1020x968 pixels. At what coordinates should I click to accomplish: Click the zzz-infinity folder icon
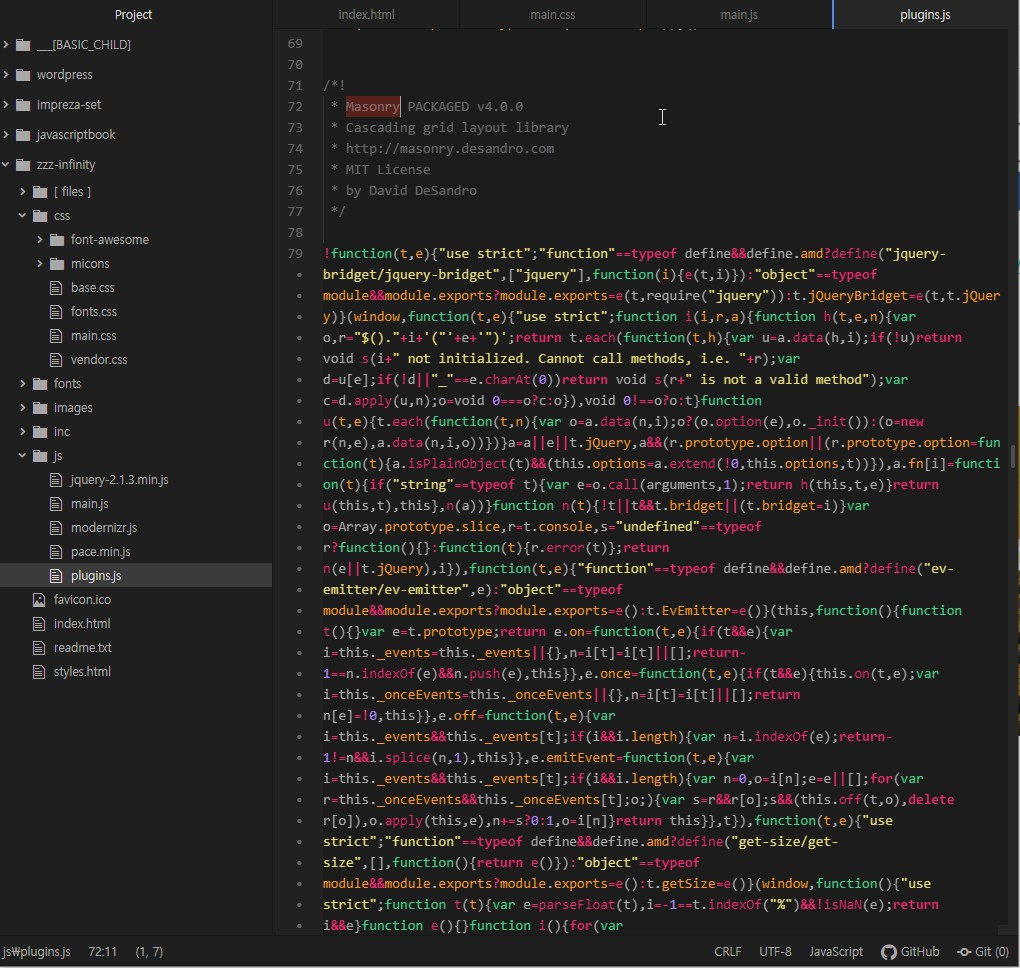click(23, 164)
